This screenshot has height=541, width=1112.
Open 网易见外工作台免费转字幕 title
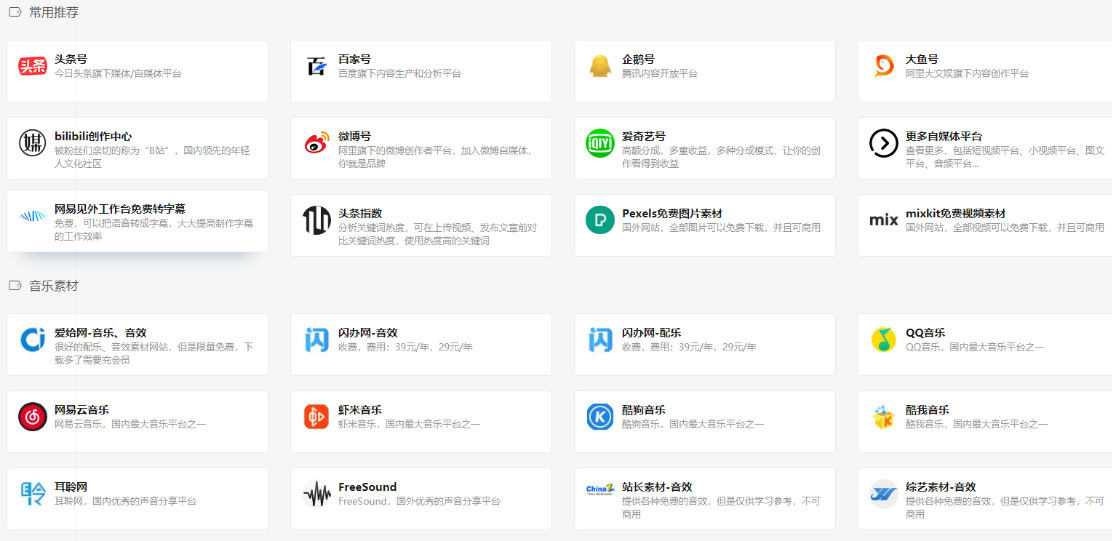click(120, 209)
